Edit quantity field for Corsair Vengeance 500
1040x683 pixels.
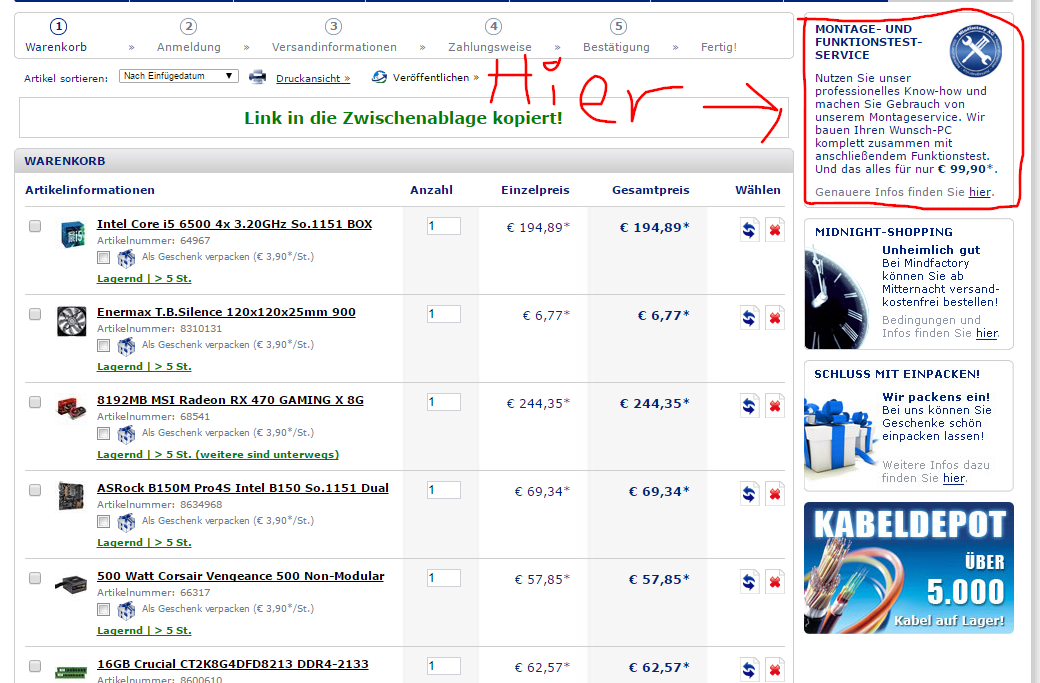(444, 578)
